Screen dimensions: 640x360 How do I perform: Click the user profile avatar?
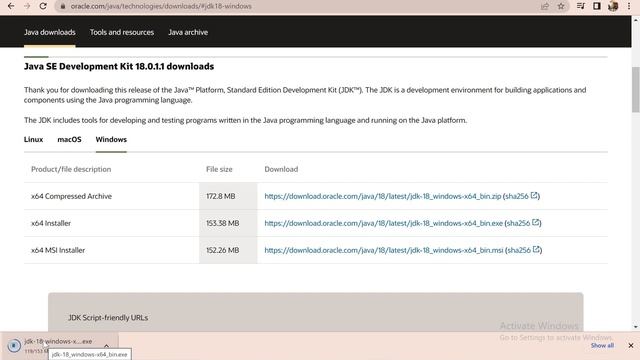(x=613, y=6)
